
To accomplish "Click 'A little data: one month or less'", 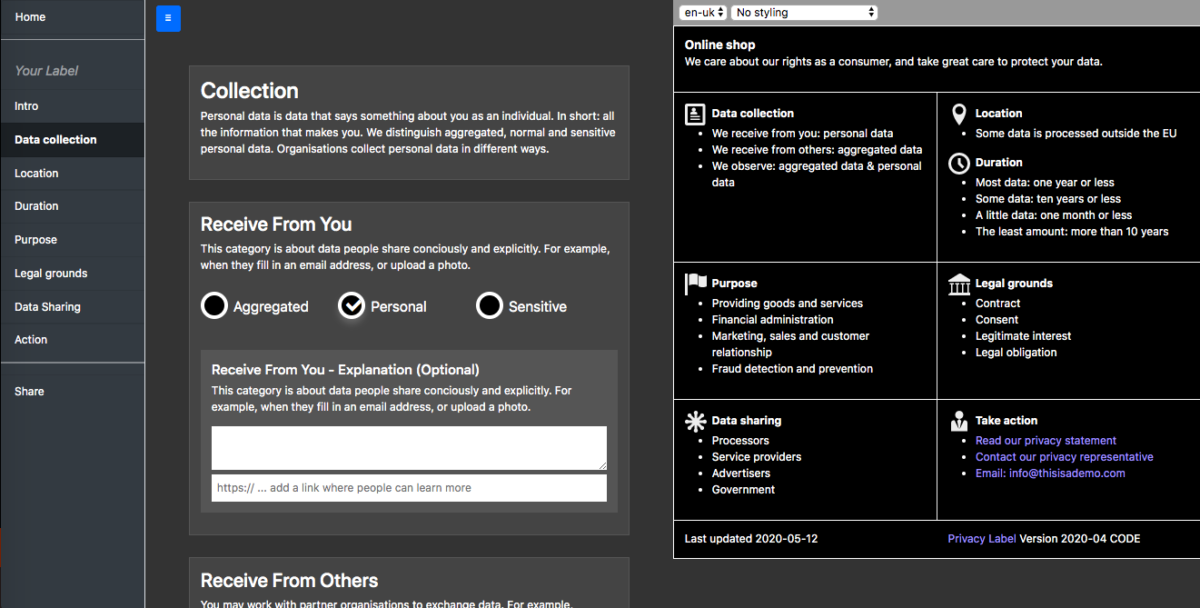I will pos(1054,215).
